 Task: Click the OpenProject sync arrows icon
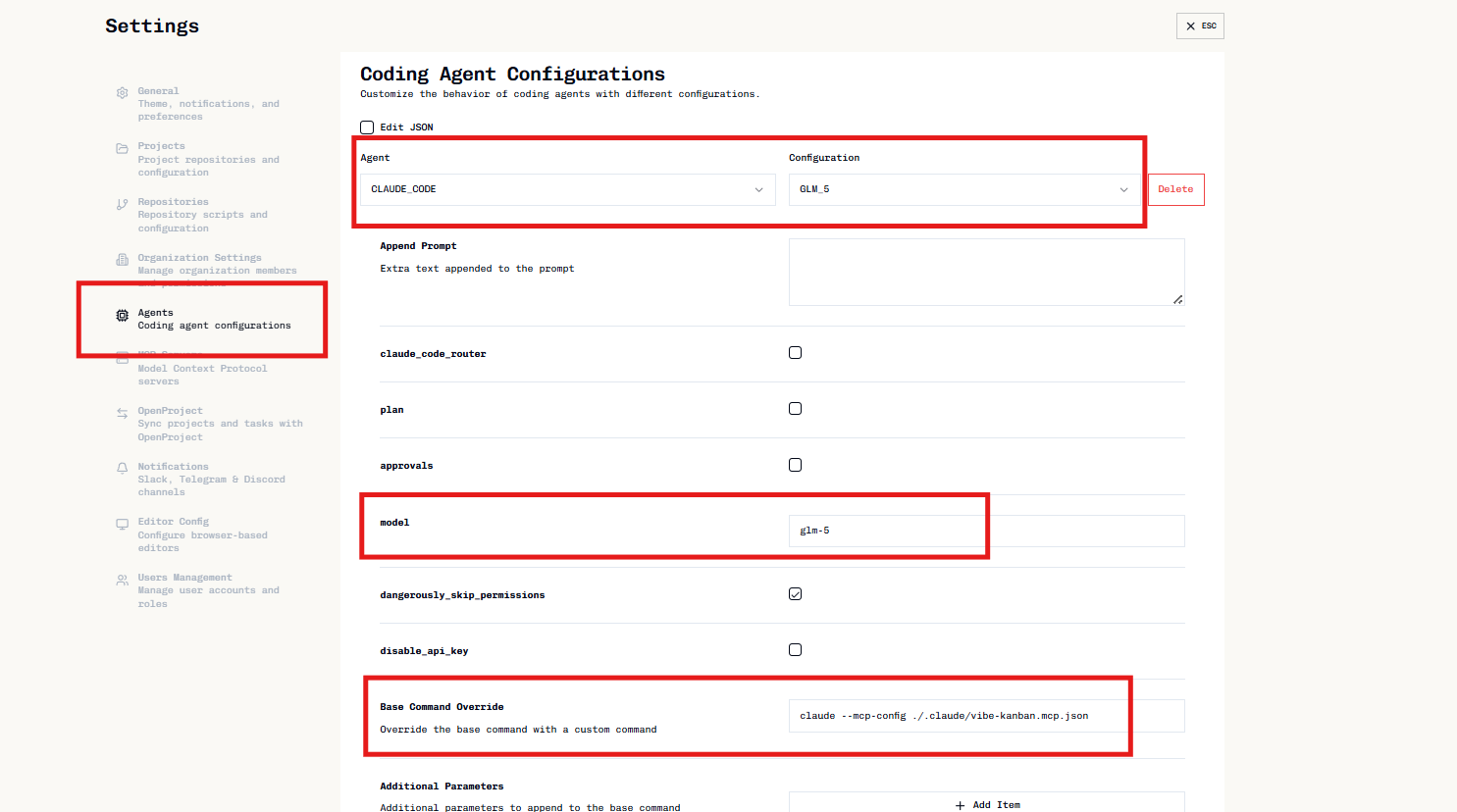pos(122,414)
